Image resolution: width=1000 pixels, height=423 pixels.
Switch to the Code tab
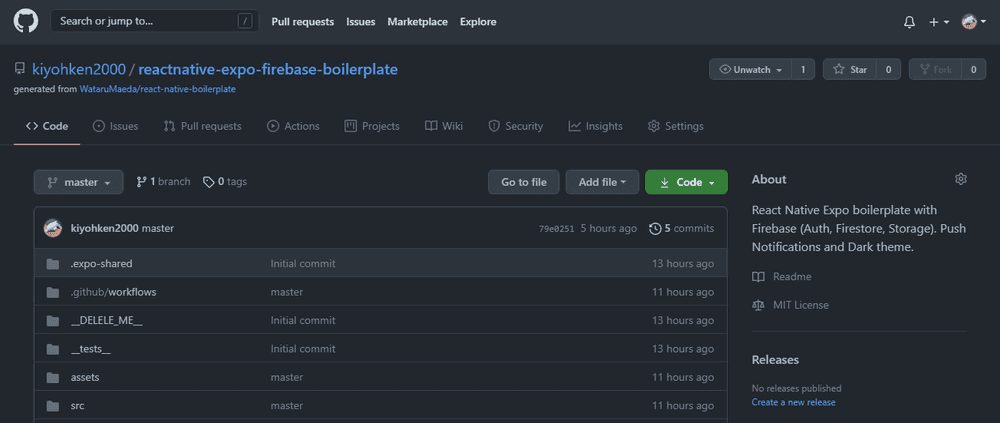(x=47, y=126)
